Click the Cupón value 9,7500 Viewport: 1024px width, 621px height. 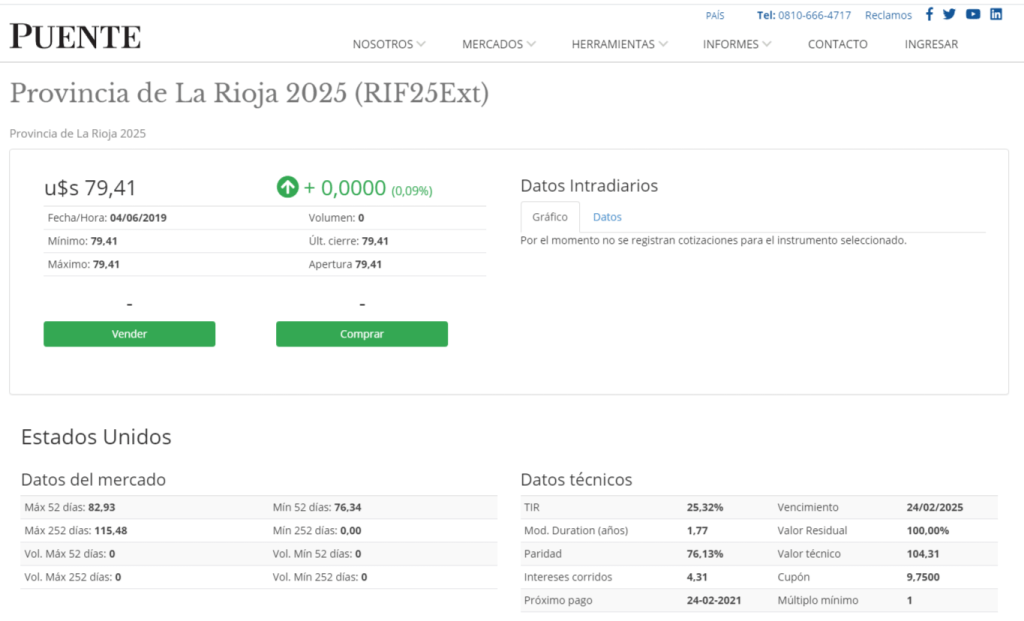(x=923, y=577)
